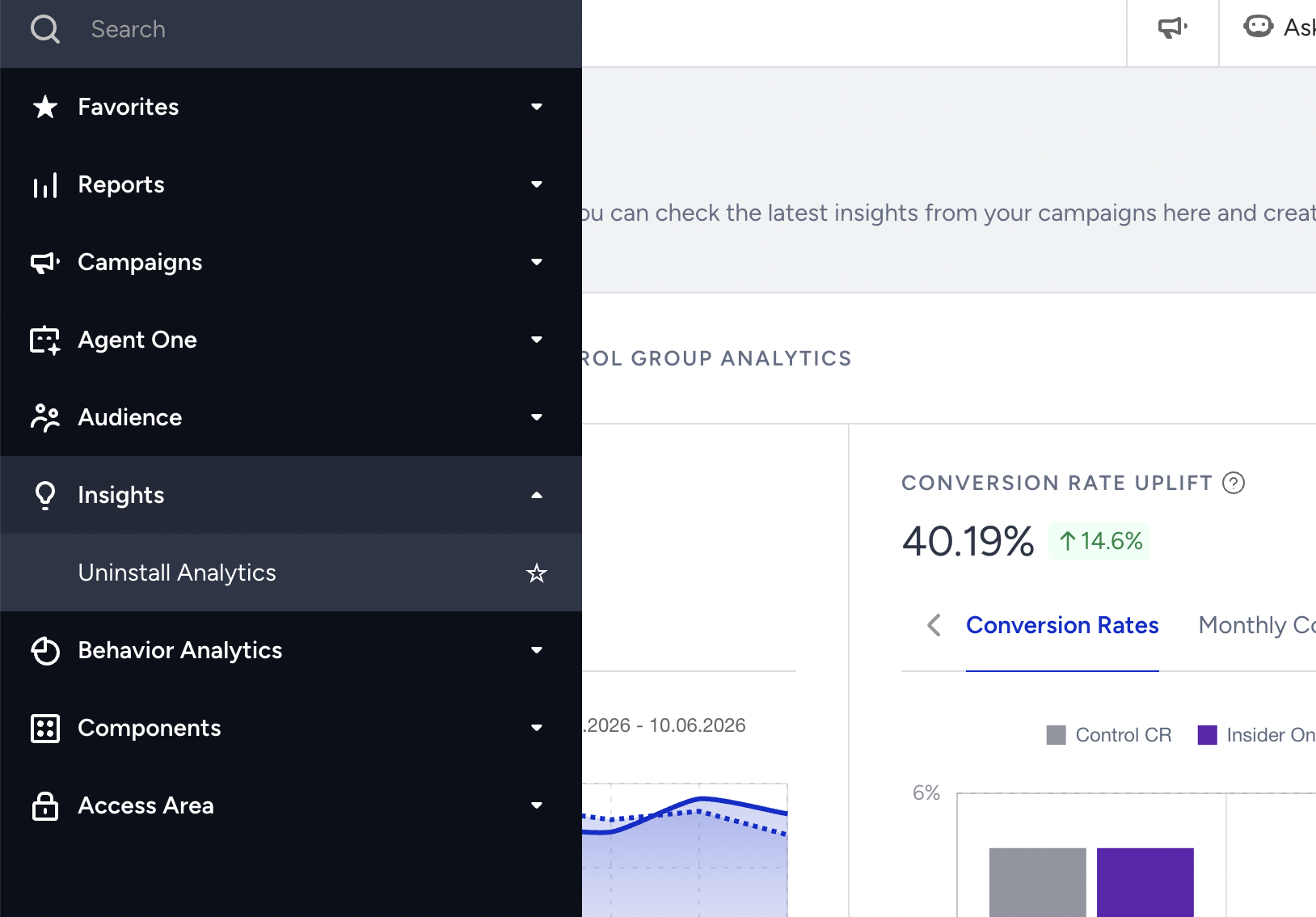The height and width of the screenshot is (917, 1316).
Task: Click the megaphone announcements icon in header
Action: 1173,27
